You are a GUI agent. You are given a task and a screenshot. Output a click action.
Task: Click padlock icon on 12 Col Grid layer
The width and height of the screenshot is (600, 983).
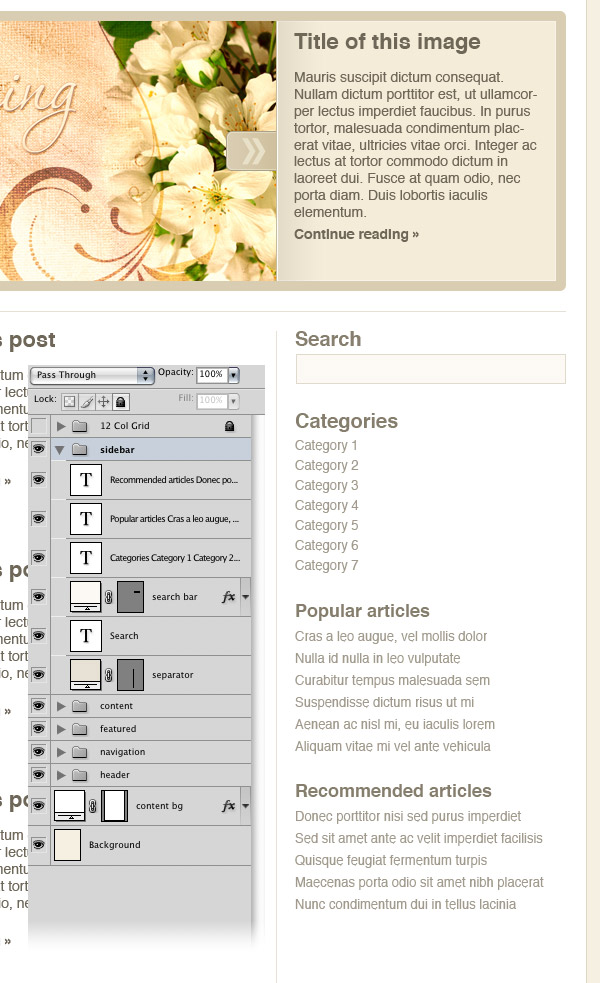tap(229, 426)
